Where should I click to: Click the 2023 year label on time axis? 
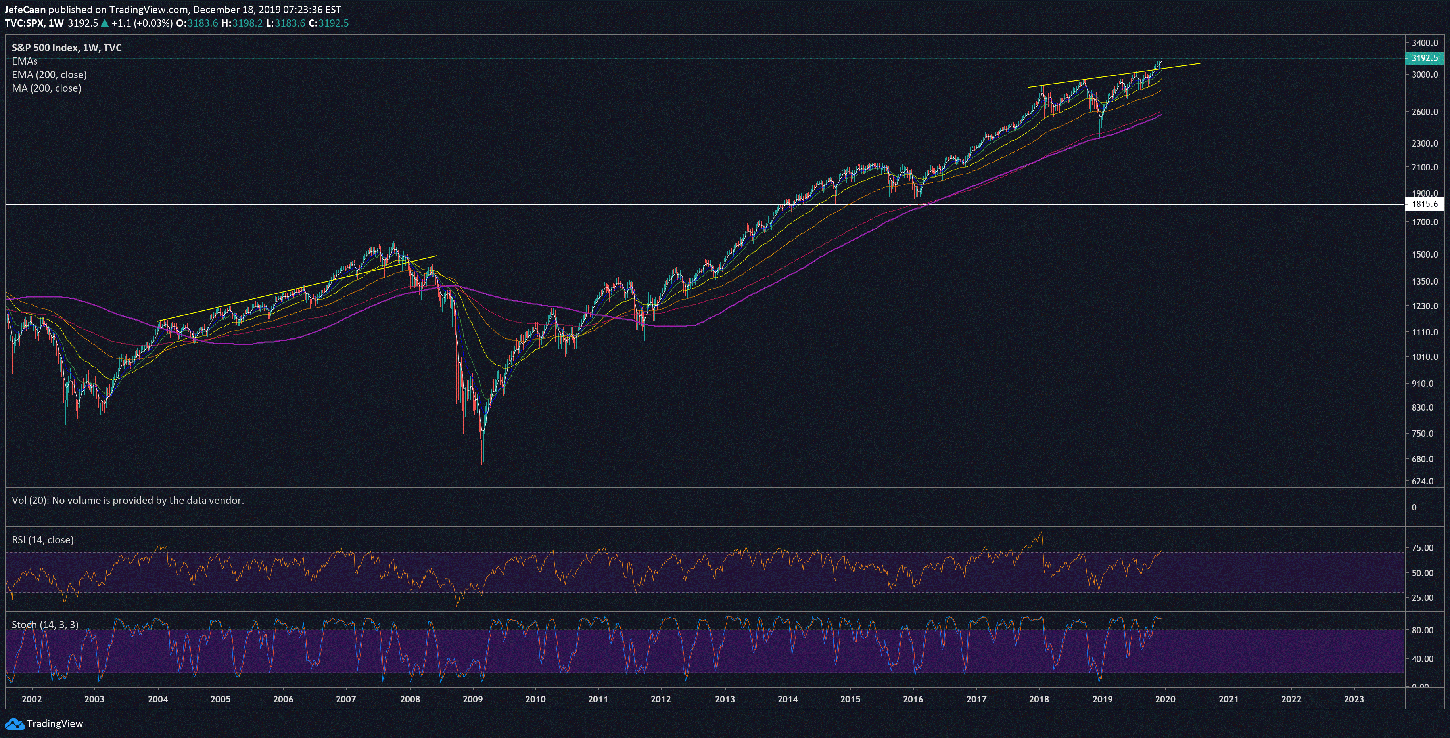pyautogui.click(x=1354, y=700)
